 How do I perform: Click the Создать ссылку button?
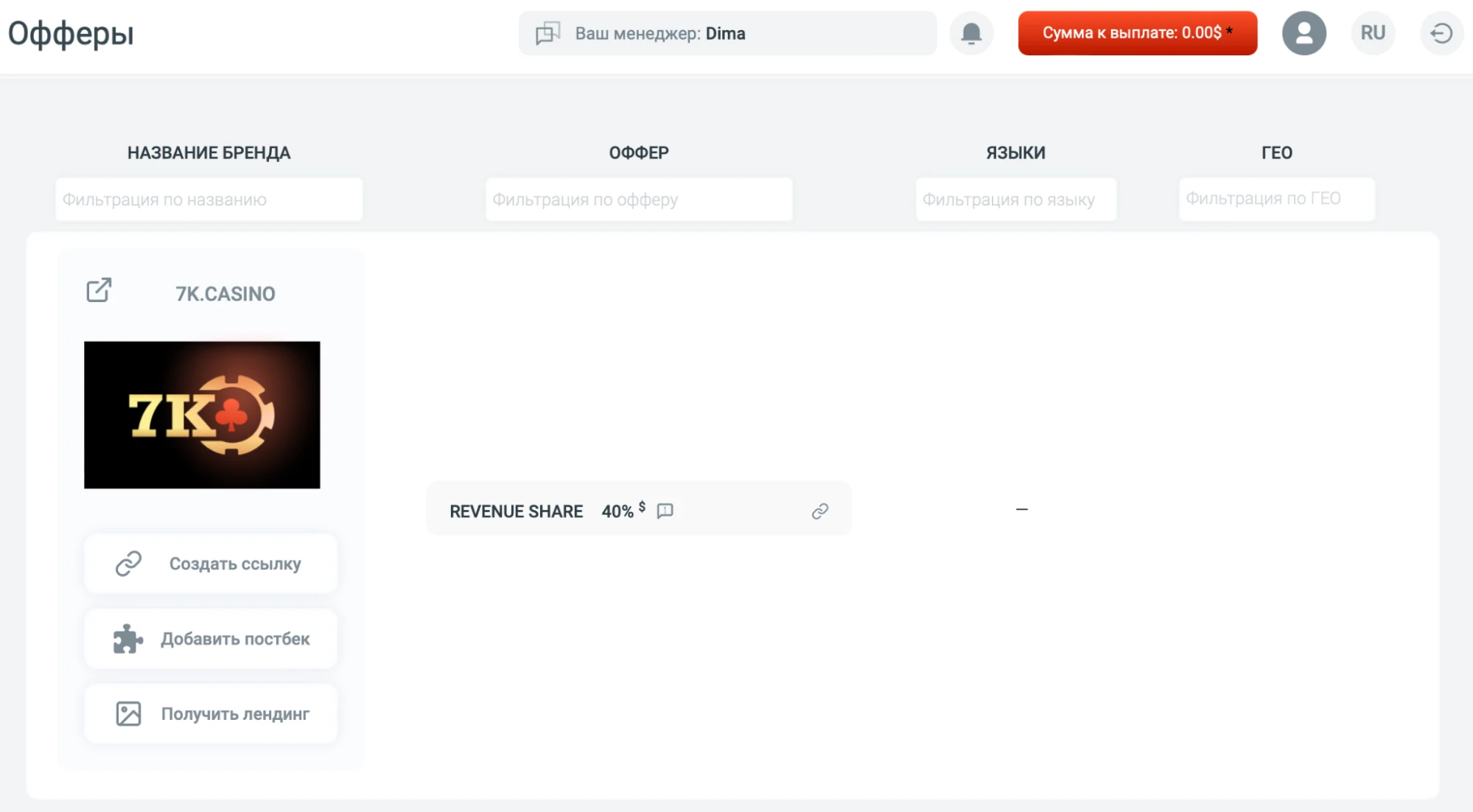pyautogui.click(x=211, y=564)
